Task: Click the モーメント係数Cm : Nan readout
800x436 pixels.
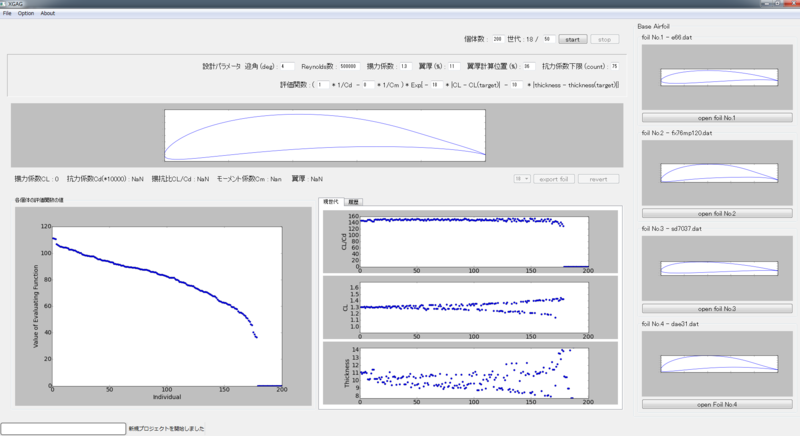Action: tap(249, 179)
